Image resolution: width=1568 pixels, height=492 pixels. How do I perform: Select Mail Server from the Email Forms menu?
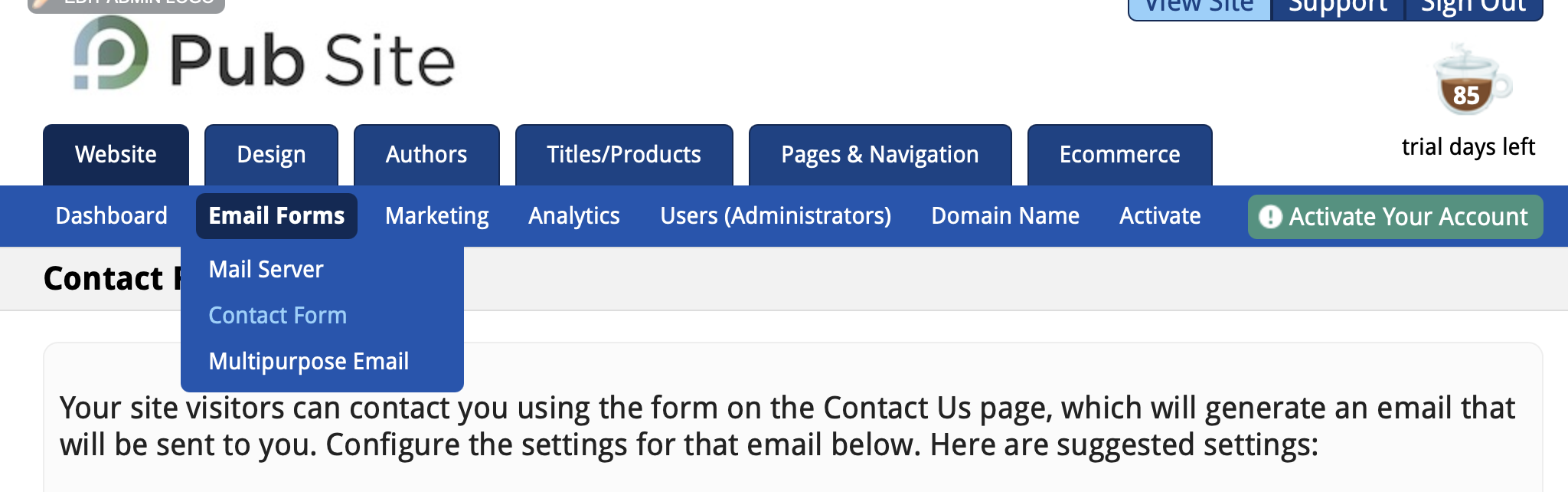tap(265, 269)
